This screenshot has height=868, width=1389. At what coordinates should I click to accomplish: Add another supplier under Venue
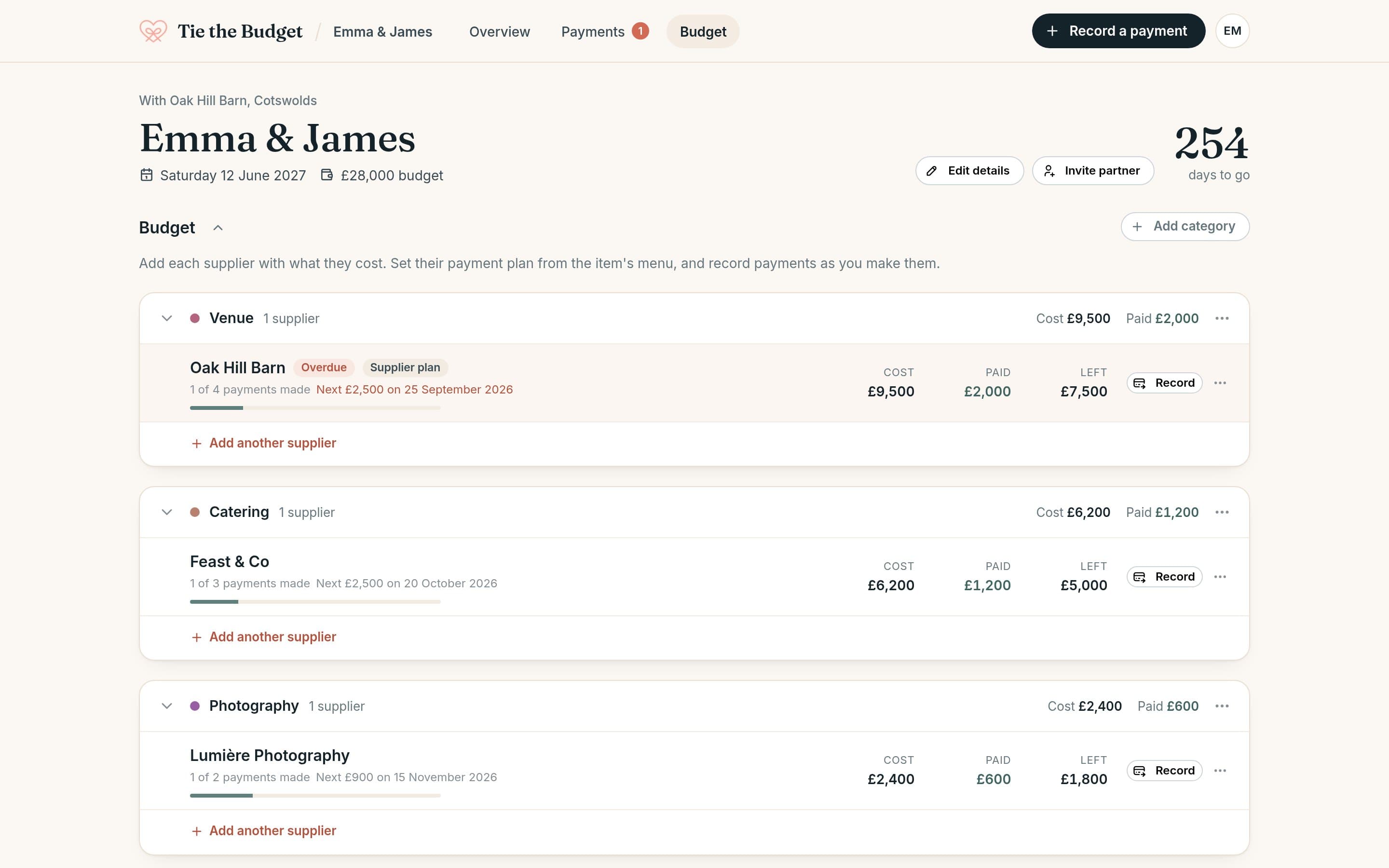tap(264, 443)
